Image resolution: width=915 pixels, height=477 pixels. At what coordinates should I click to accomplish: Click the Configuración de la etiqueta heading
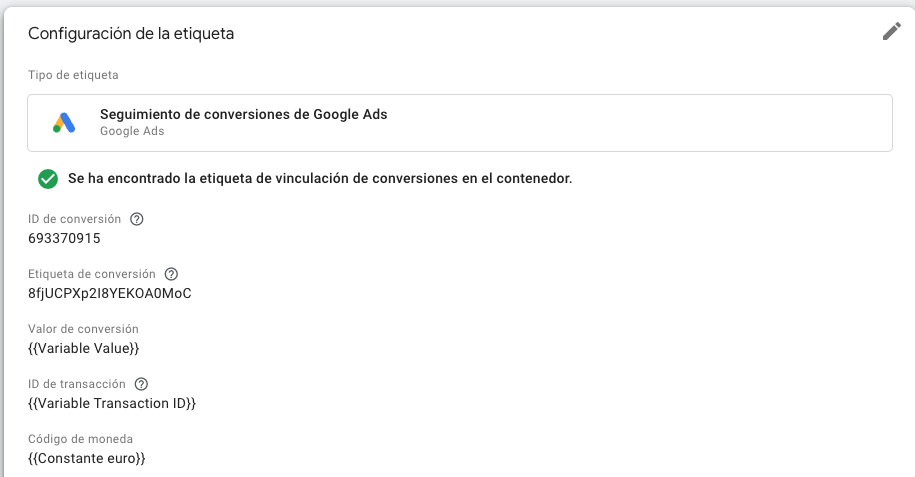[131, 34]
